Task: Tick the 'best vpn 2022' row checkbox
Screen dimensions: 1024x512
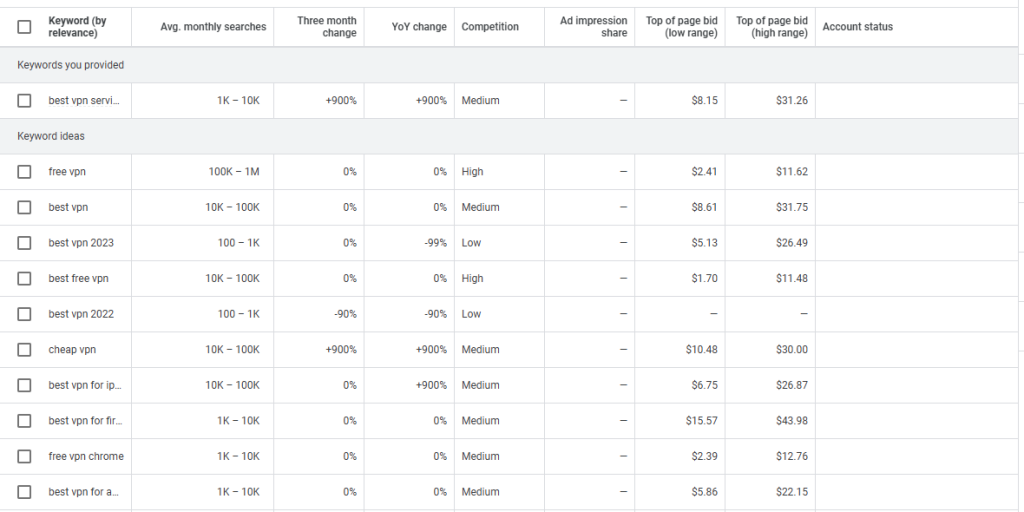Action: [x=24, y=314]
